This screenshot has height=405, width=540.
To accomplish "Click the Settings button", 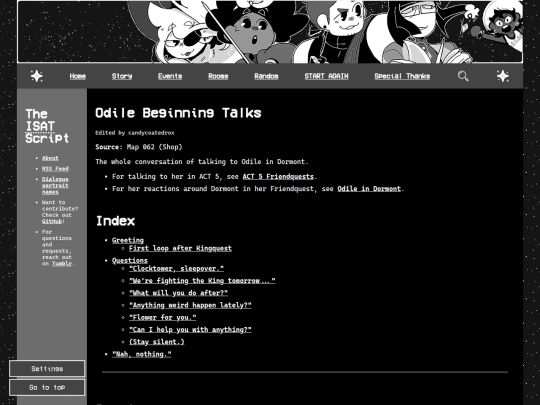I will point(47,368).
